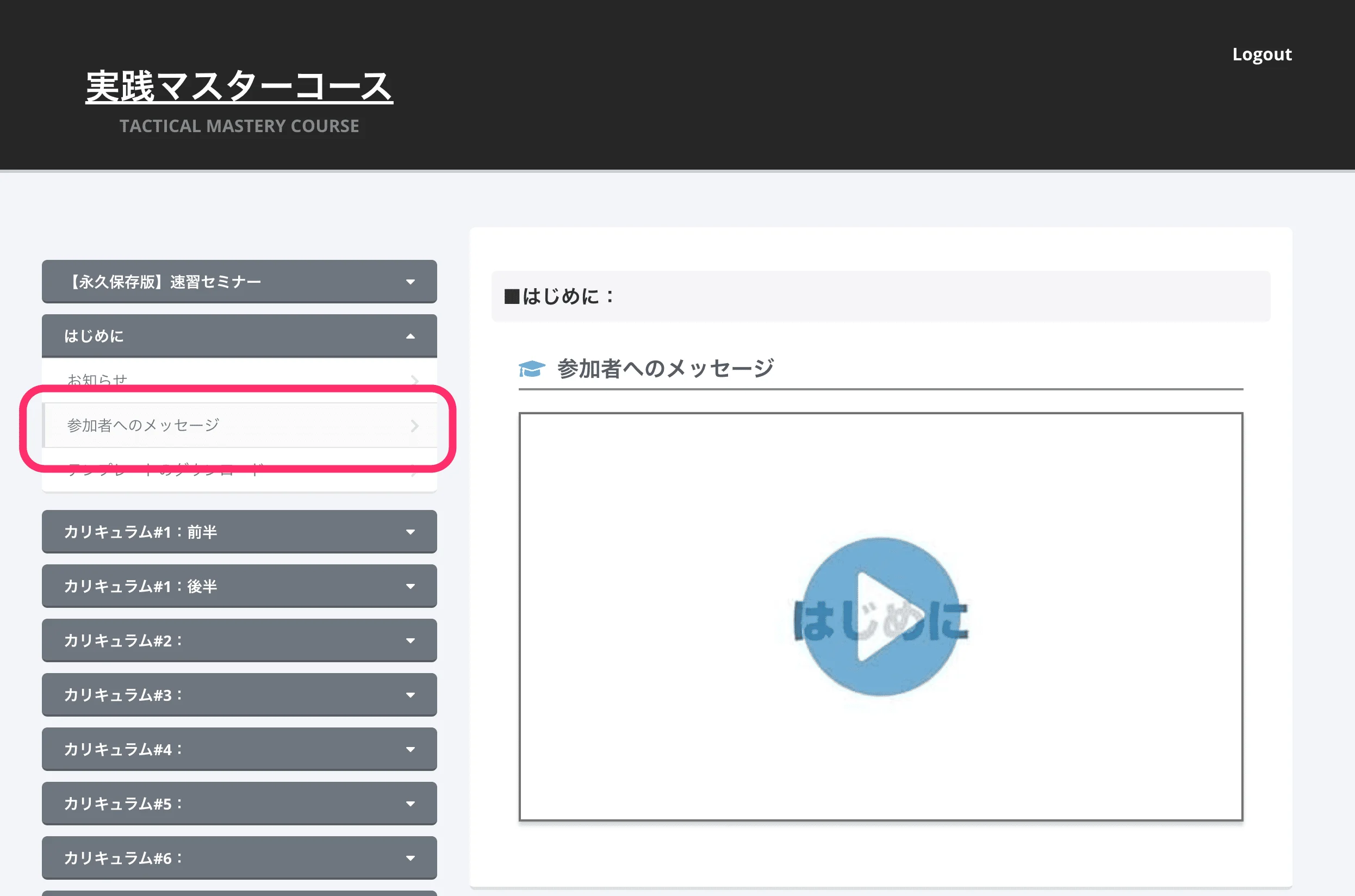Click the arrow on カリキュラム#4：
Viewport: 1355px width, 896px height.
(411, 749)
